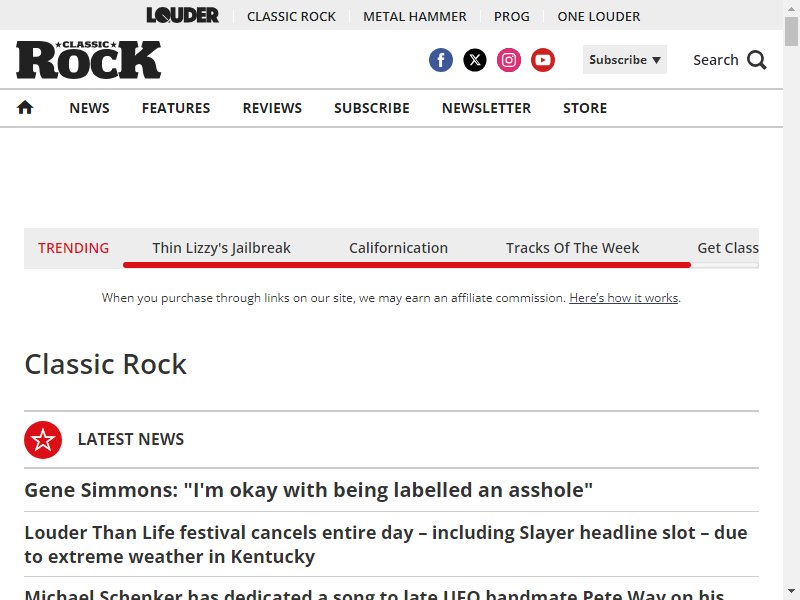
Task: Click the Classic Rock logo
Action: (x=88, y=60)
